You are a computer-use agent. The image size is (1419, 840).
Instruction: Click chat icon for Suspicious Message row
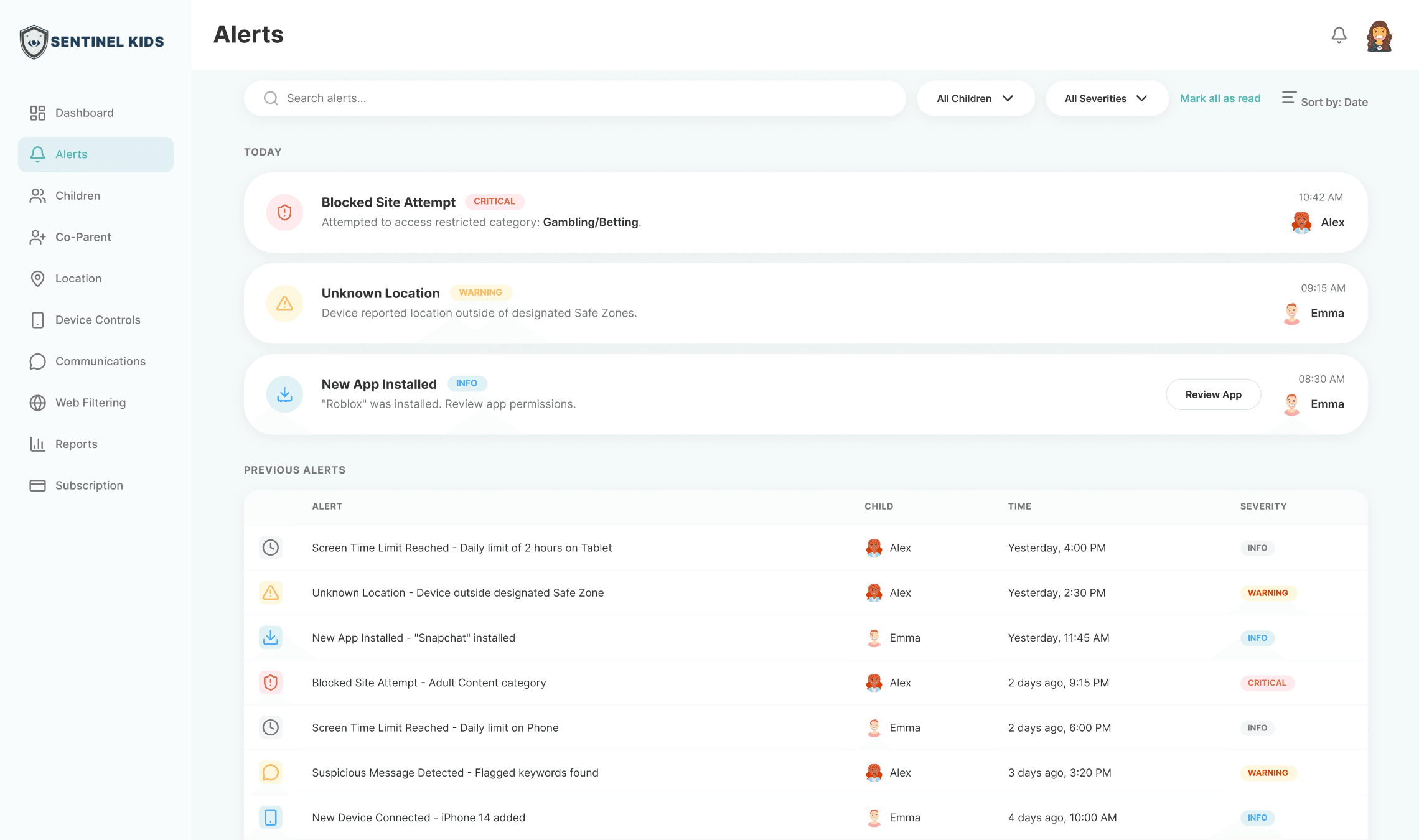271,773
